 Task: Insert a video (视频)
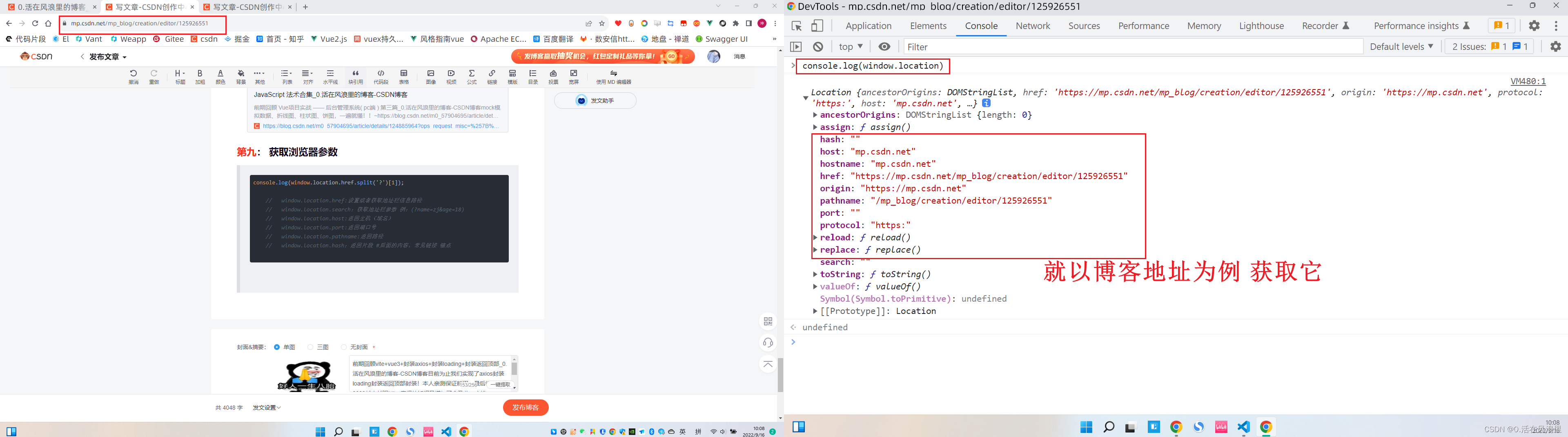pyautogui.click(x=451, y=77)
